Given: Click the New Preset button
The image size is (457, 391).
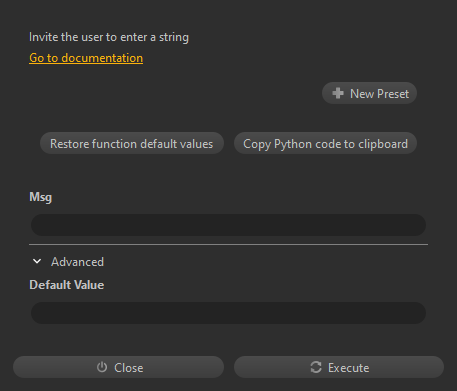Looking at the screenshot, I should [369, 93].
